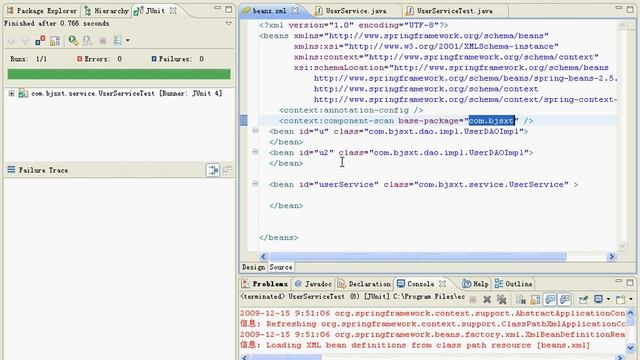This screenshot has width=640, height=360.
Task: Click JUnit Stop Test Run icon
Action: [102, 41]
